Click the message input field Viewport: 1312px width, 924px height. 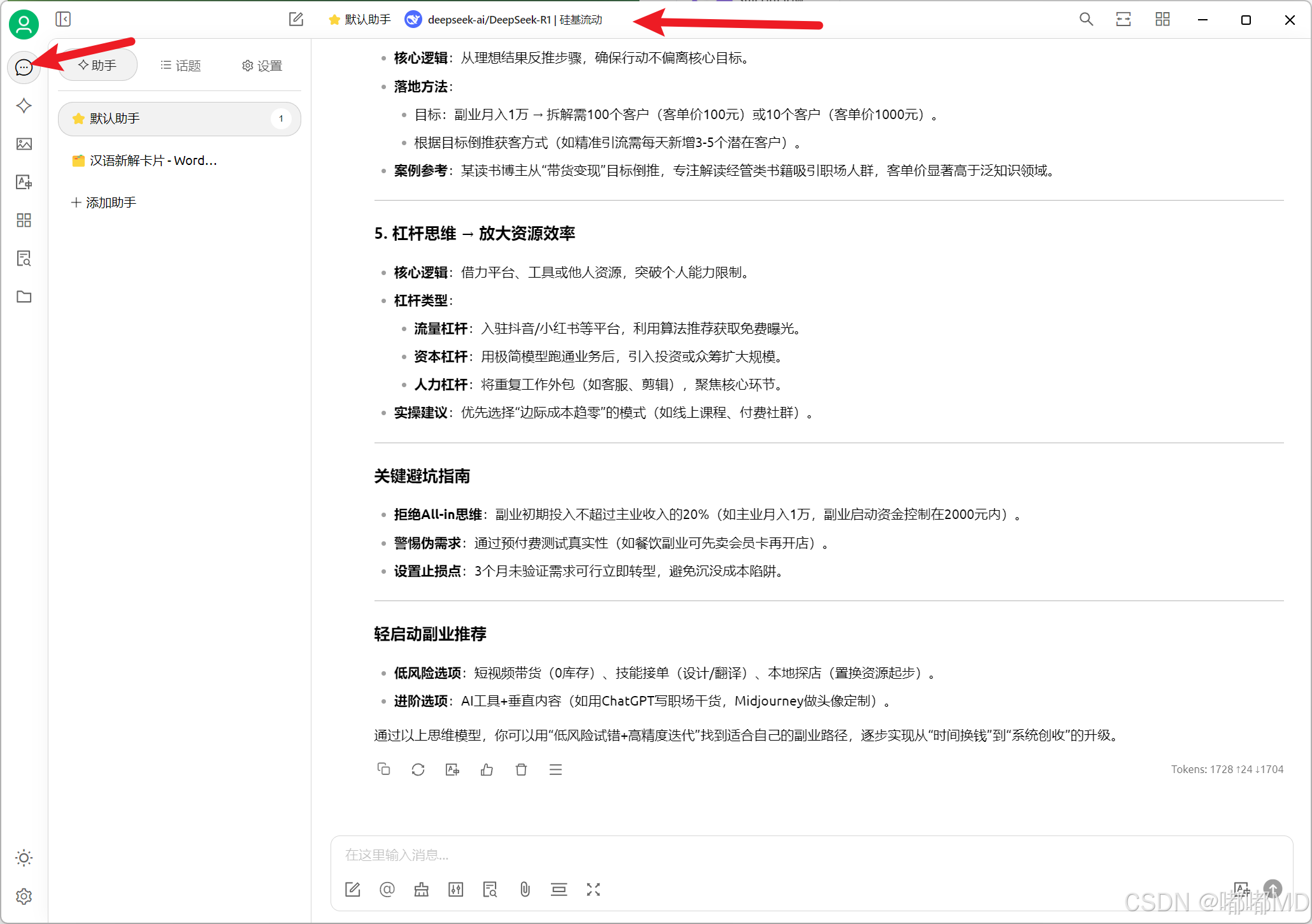764,855
